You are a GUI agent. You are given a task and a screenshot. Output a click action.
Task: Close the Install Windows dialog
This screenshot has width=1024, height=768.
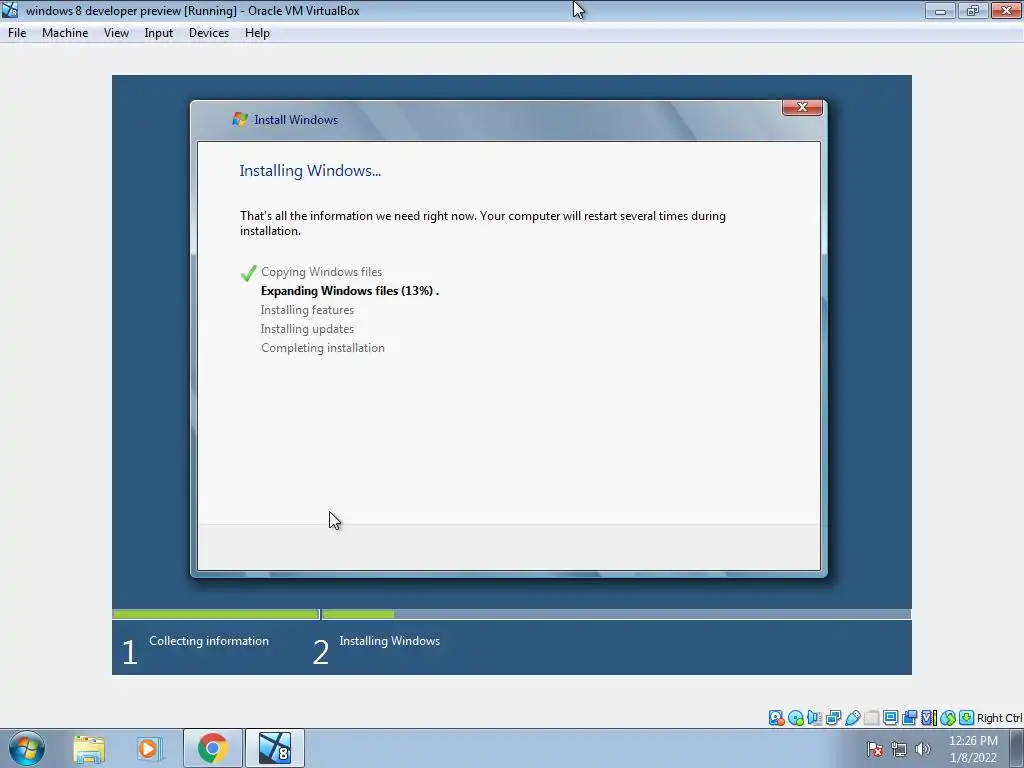[802, 107]
